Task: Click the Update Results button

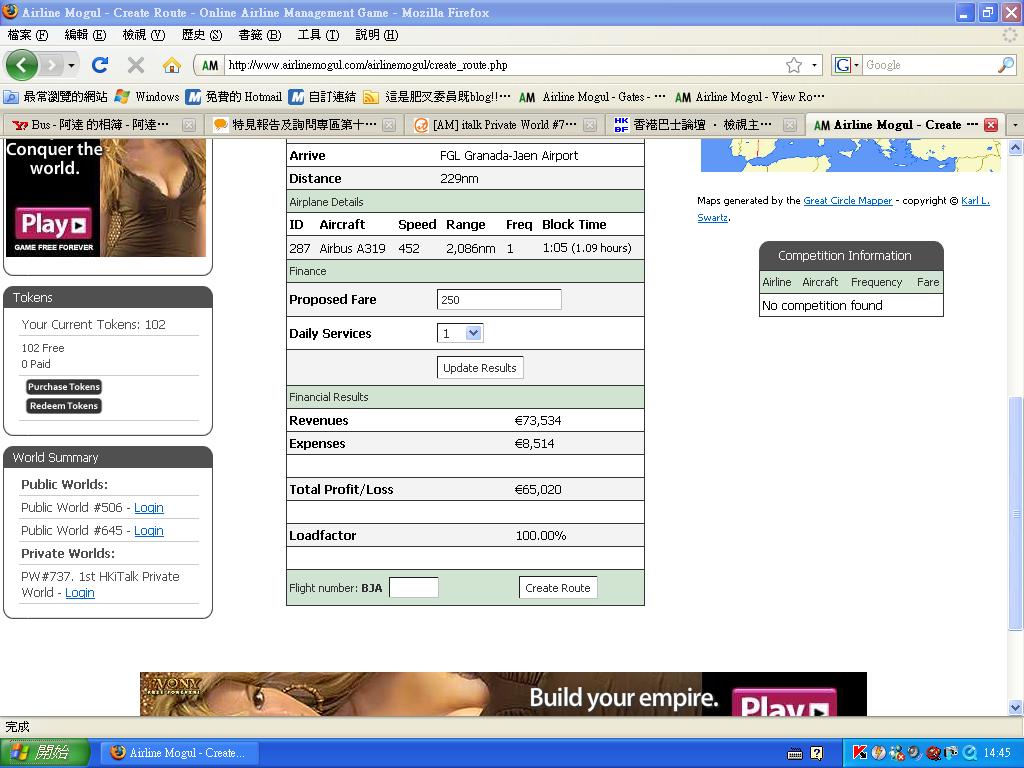Action: 480,368
